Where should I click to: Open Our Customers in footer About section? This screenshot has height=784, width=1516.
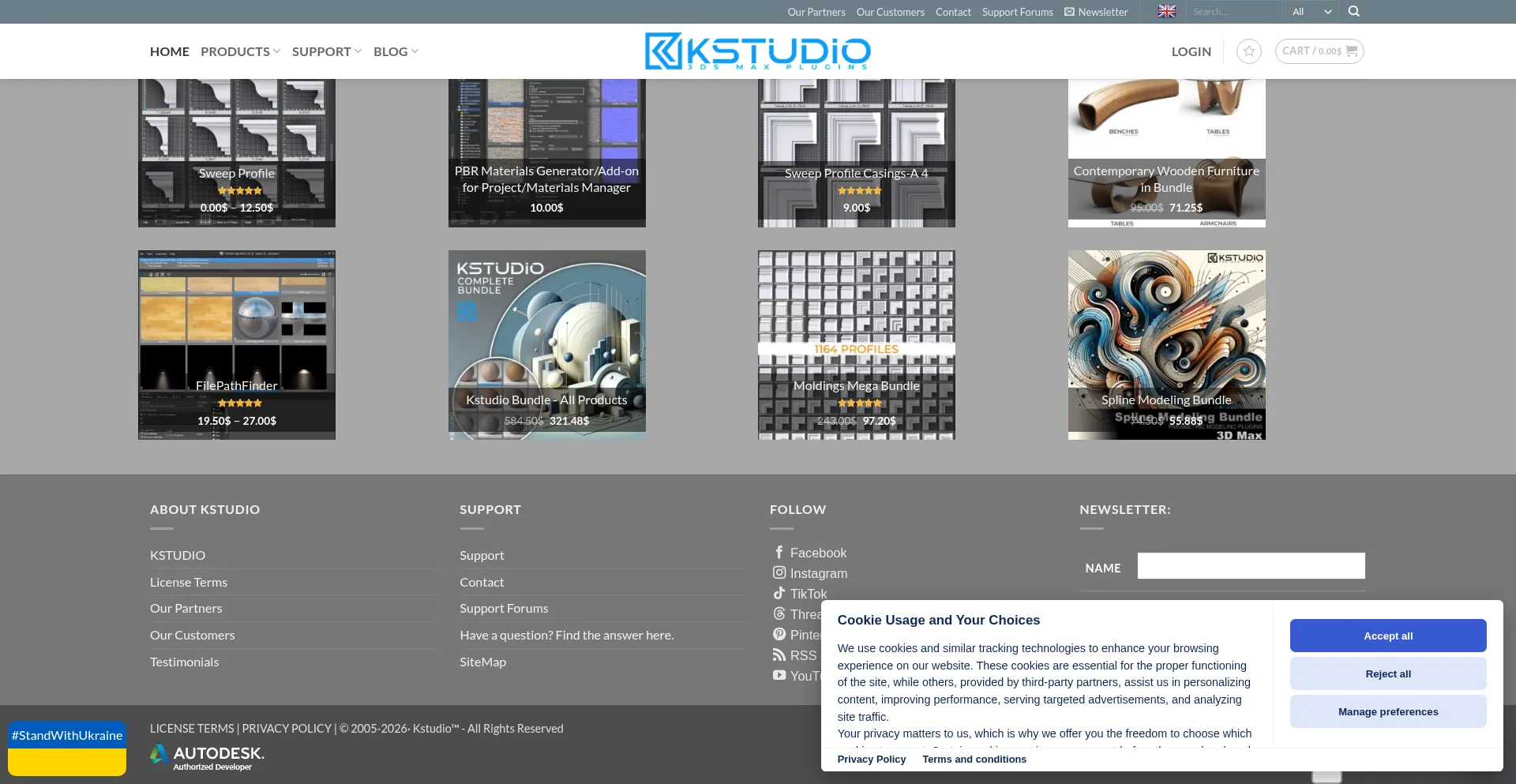pyautogui.click(x=193, y=636)
